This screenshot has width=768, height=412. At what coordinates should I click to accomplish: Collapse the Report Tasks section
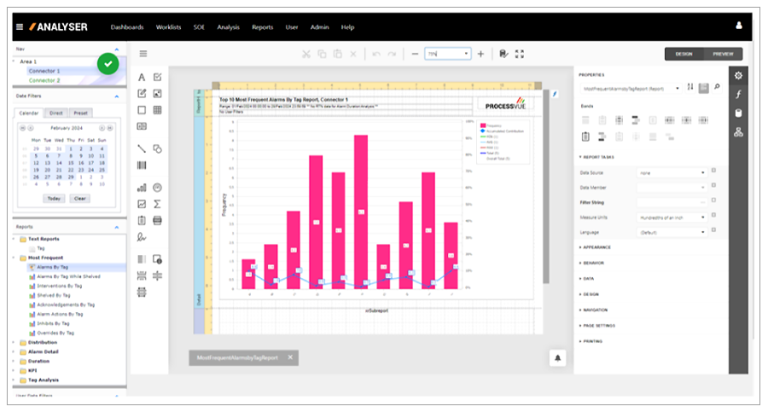point(596,157)
